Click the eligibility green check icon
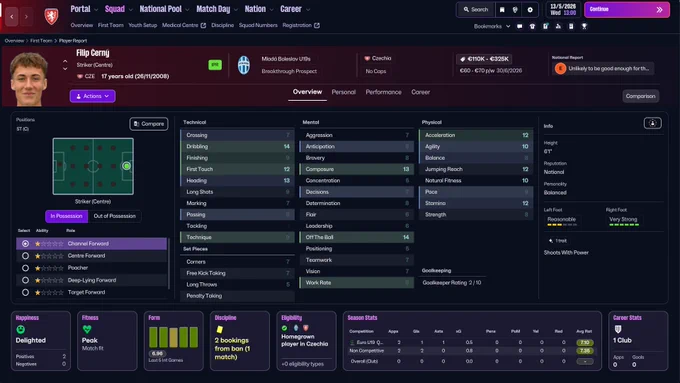Screen dimensions: 680x383 point(284,328)
